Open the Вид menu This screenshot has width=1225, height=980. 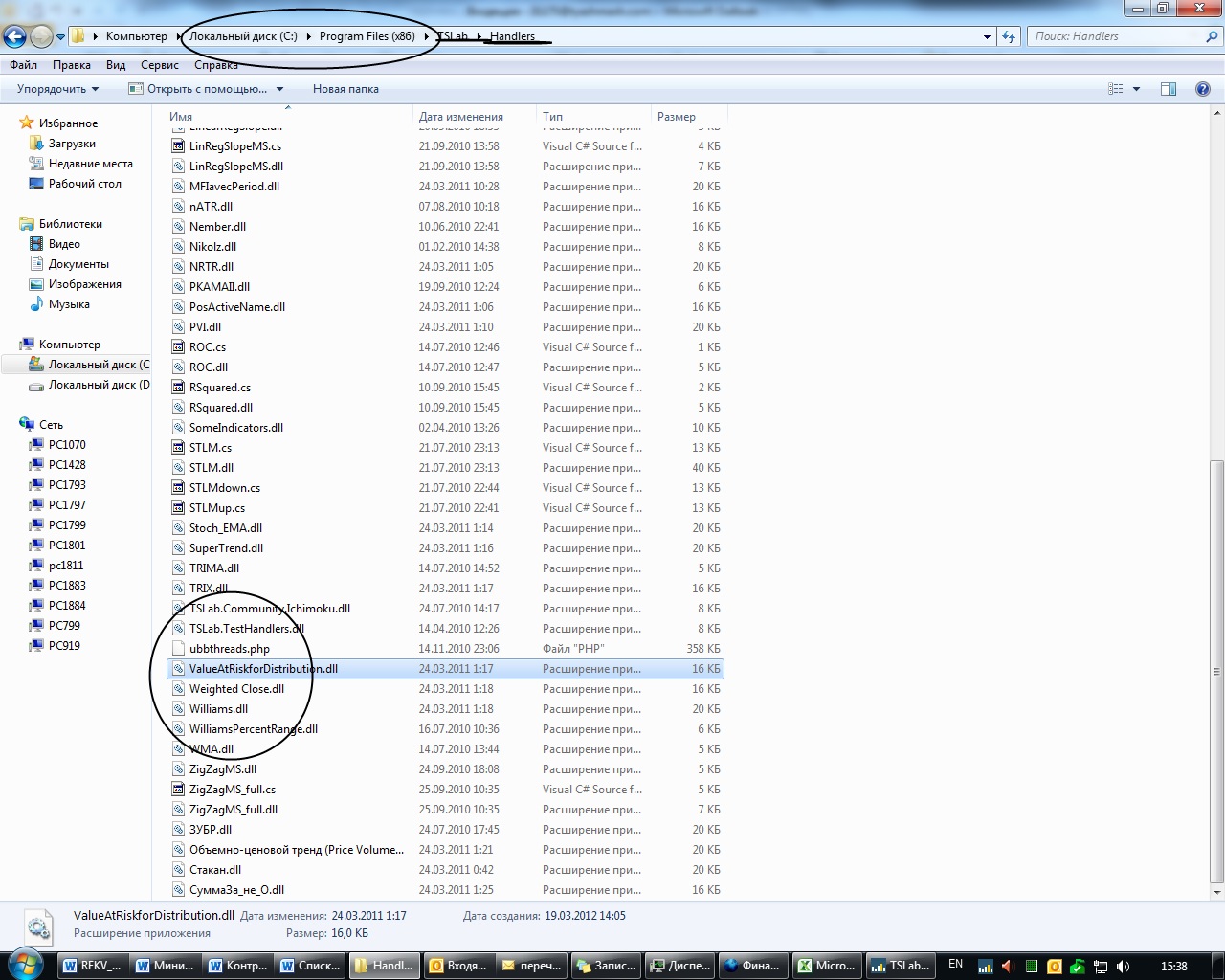click(x=116, y=65)
